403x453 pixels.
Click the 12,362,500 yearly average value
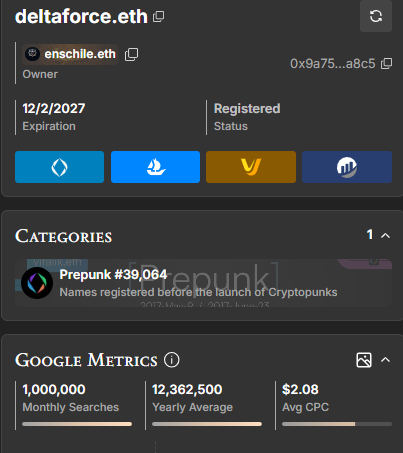pos(187,389)
